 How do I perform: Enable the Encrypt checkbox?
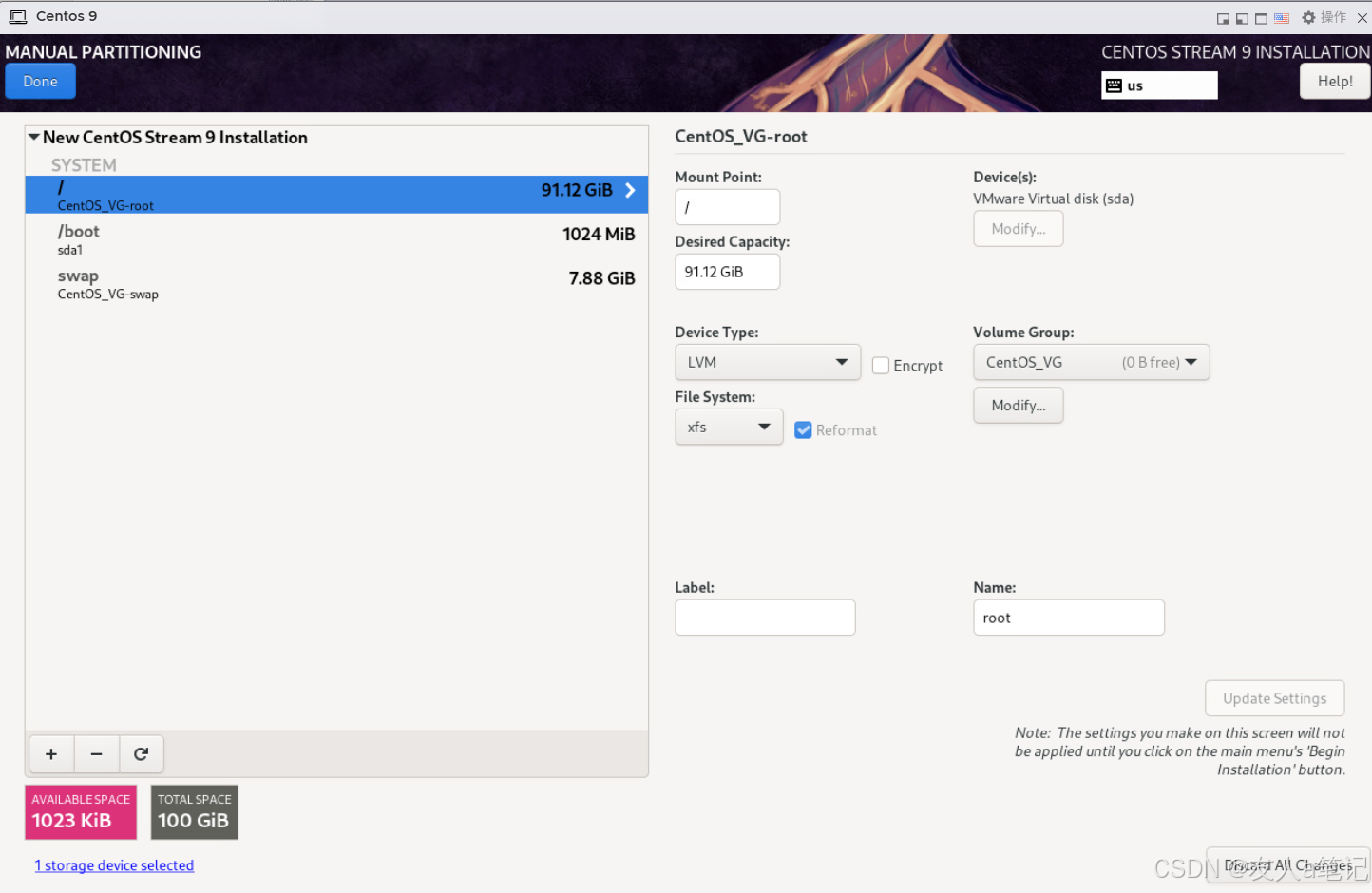tap(881, 366)
